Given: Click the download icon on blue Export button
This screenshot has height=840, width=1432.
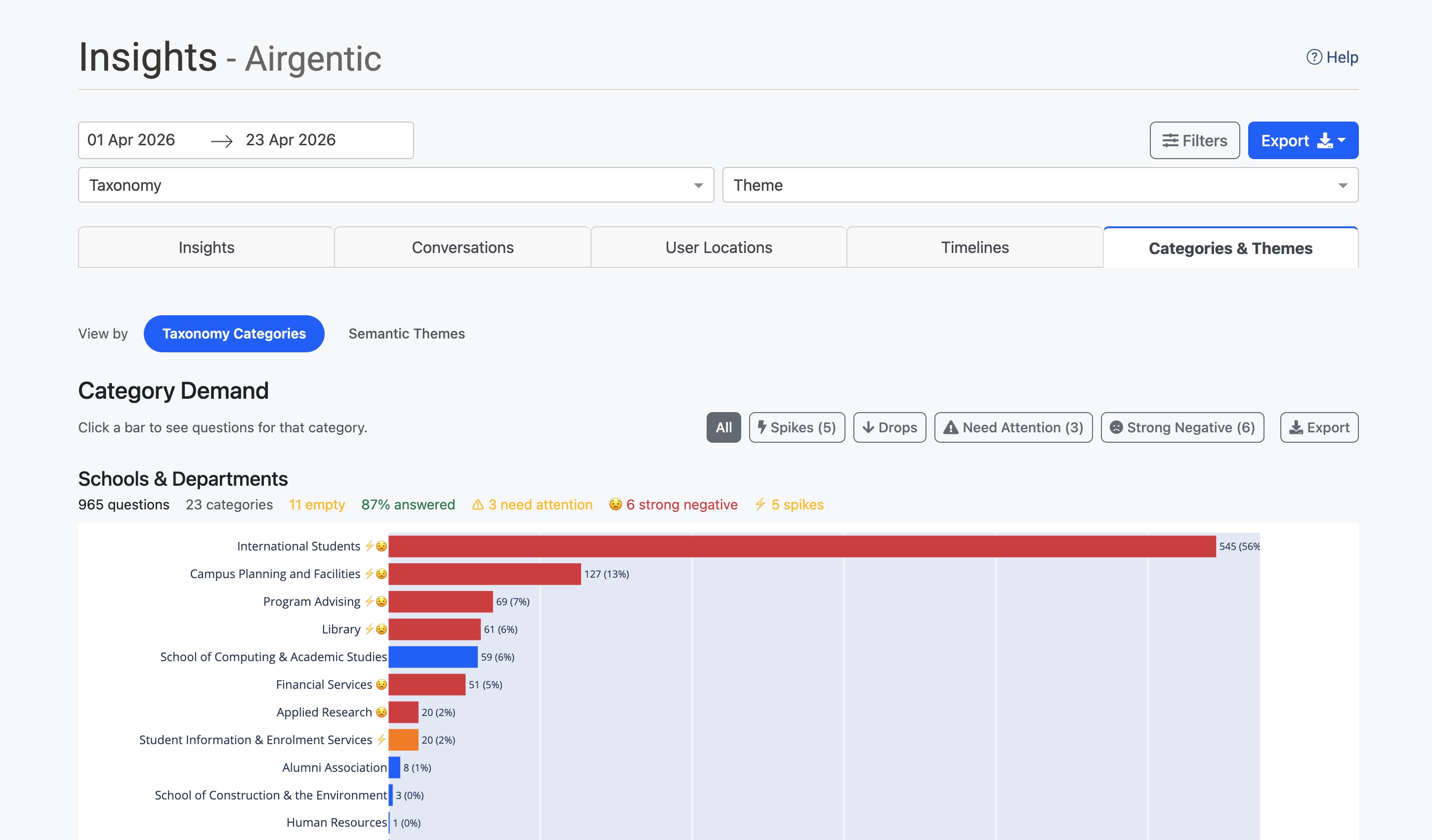Looking at the screenshot, I should 1325,140.
